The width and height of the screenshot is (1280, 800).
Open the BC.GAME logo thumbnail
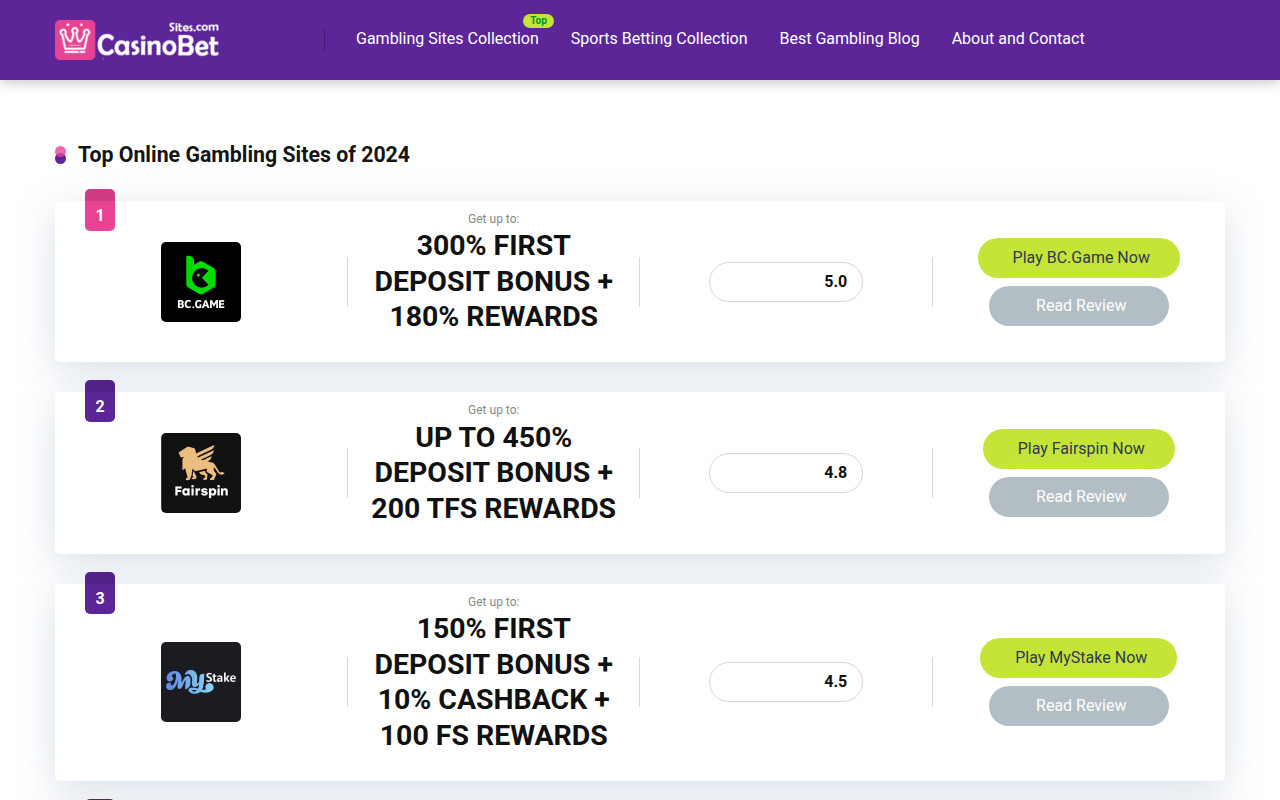[201, 282]
